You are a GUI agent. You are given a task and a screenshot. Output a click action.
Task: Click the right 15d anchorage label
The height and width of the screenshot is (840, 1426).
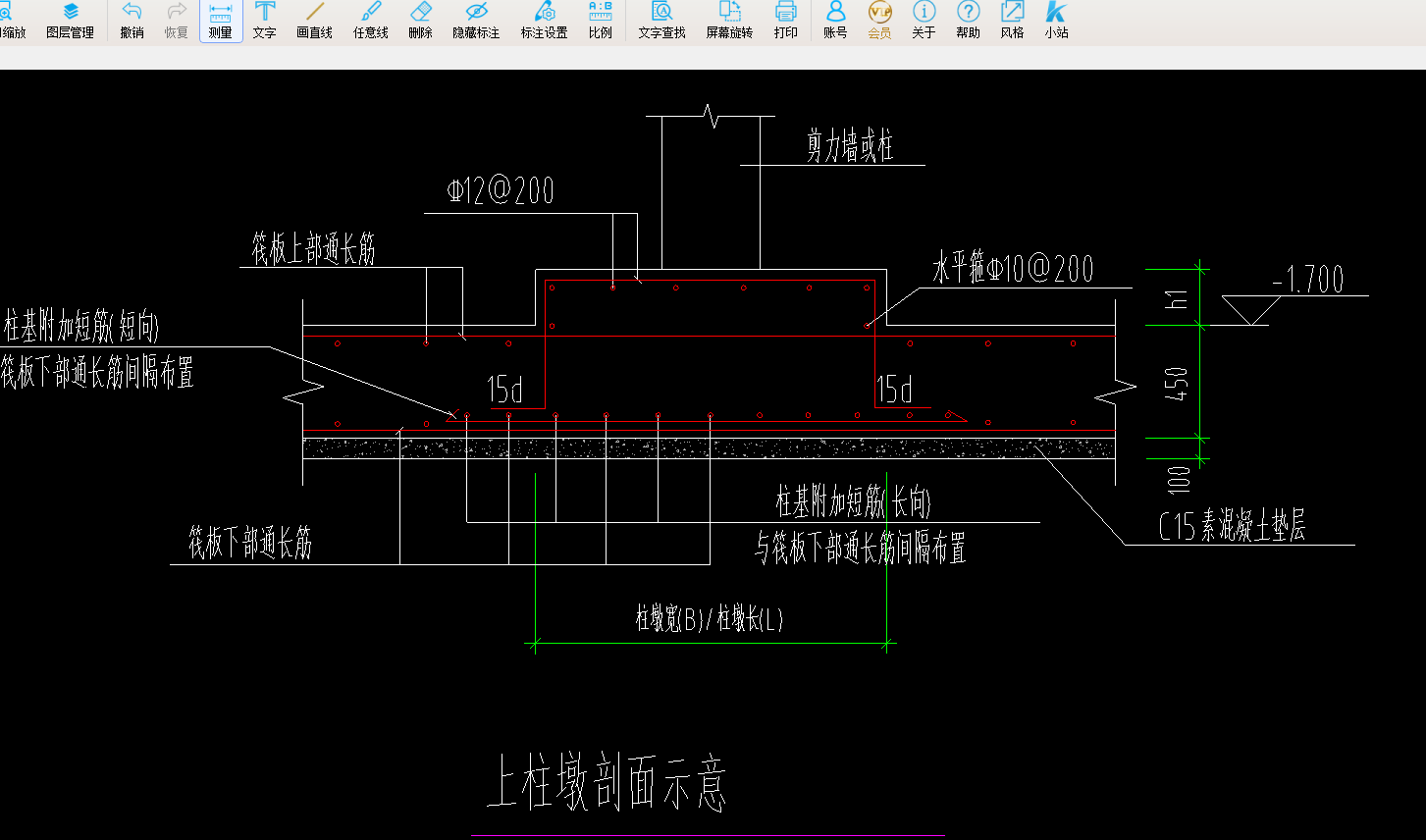pyautogui.click(x=894, y=390)
